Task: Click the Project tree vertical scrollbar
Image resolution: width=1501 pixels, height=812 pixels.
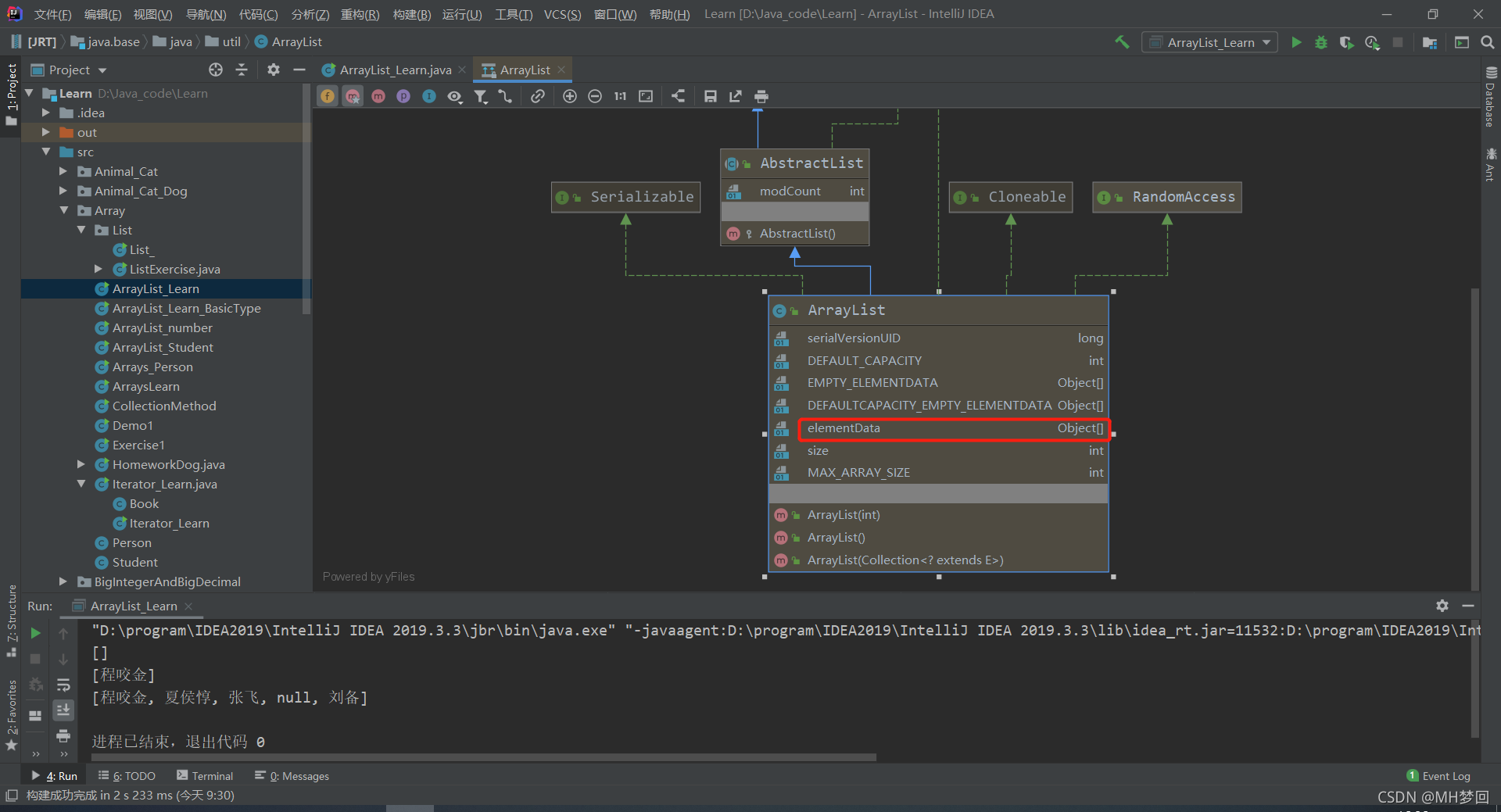Action: pyautogui.click(x=306, y=199)
